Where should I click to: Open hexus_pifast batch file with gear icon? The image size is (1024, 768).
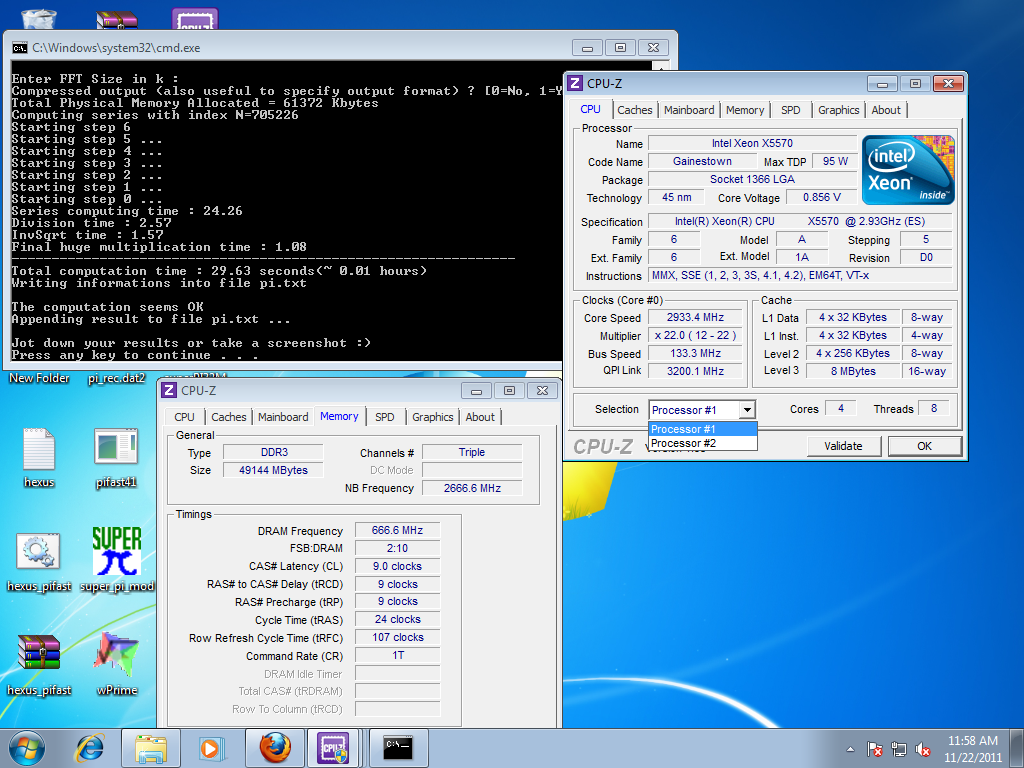pyautogui.click(x=39, y=562)
